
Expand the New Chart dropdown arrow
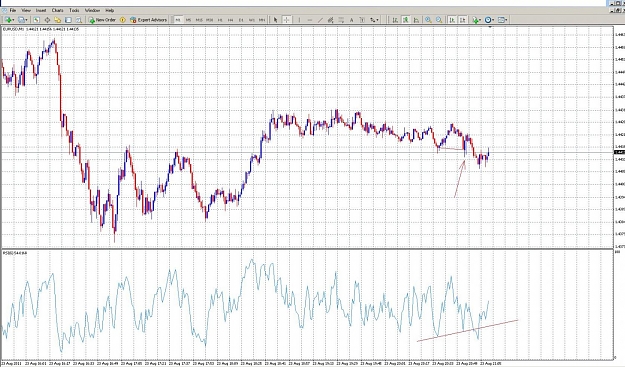click(13, 20)
